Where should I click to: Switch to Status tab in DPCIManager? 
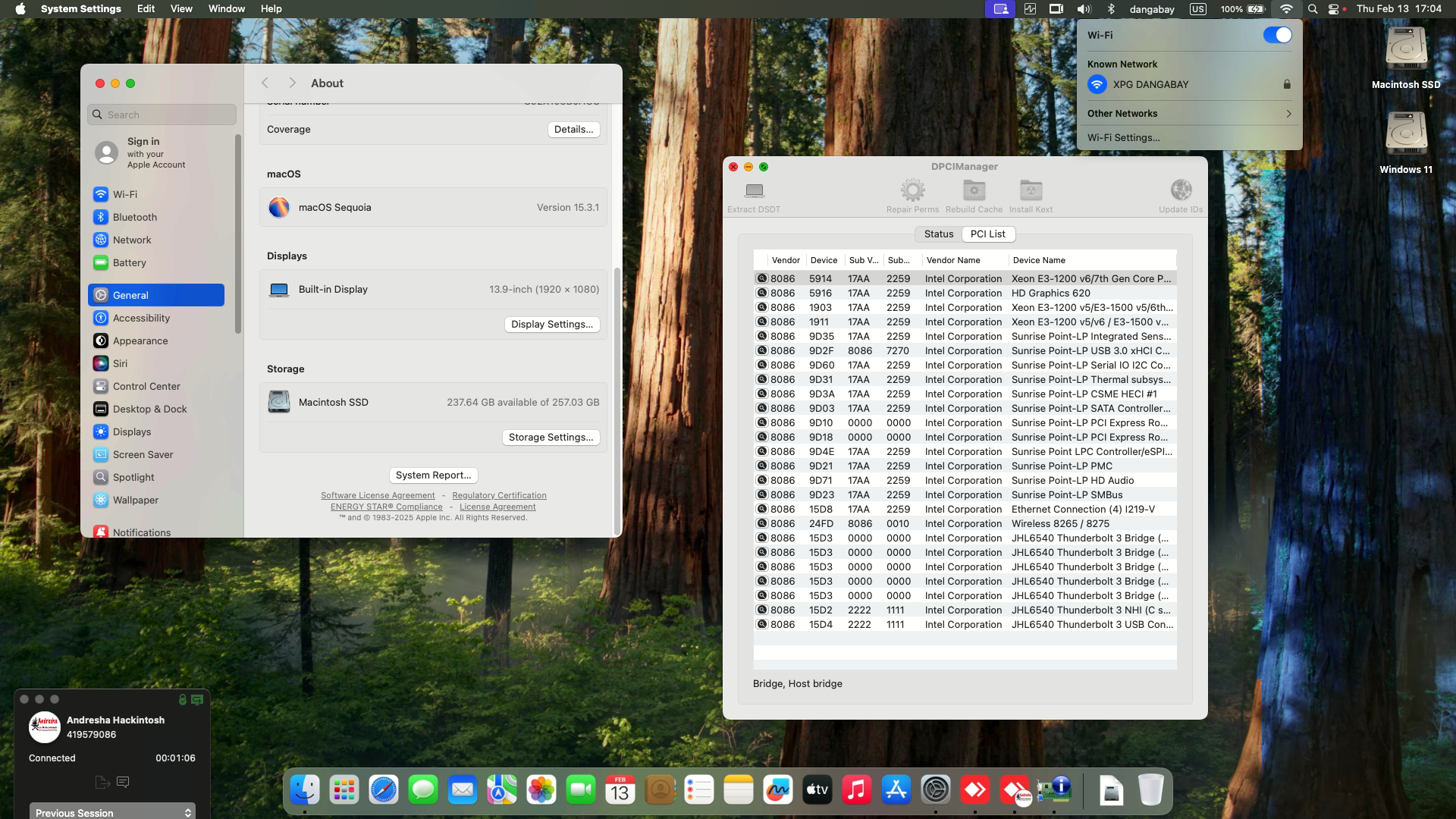coord(938,234)
